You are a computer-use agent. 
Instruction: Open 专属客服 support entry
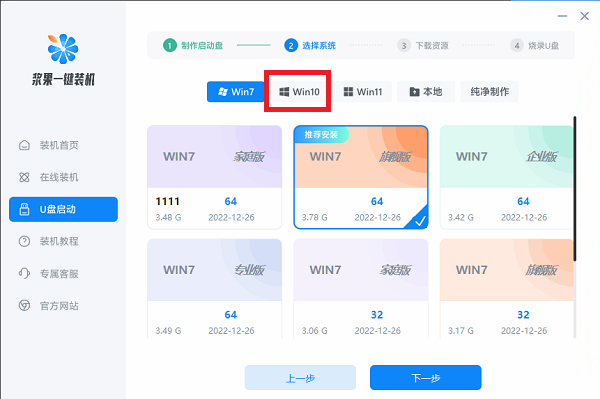(63, 274)
